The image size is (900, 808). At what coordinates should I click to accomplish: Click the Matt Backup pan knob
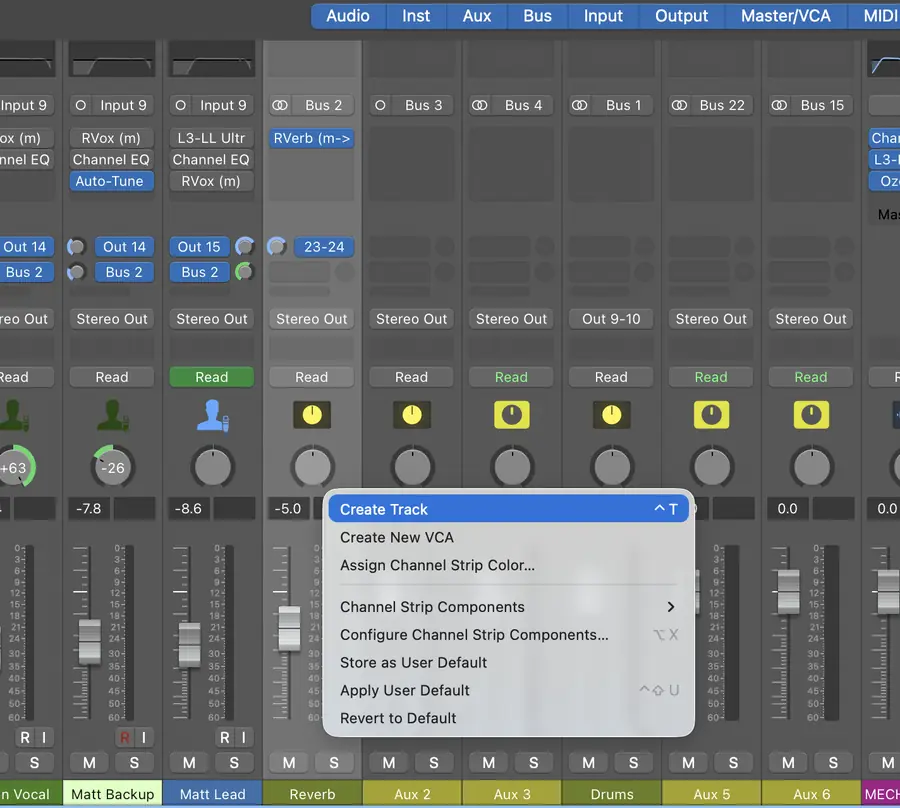click(112, 467)
